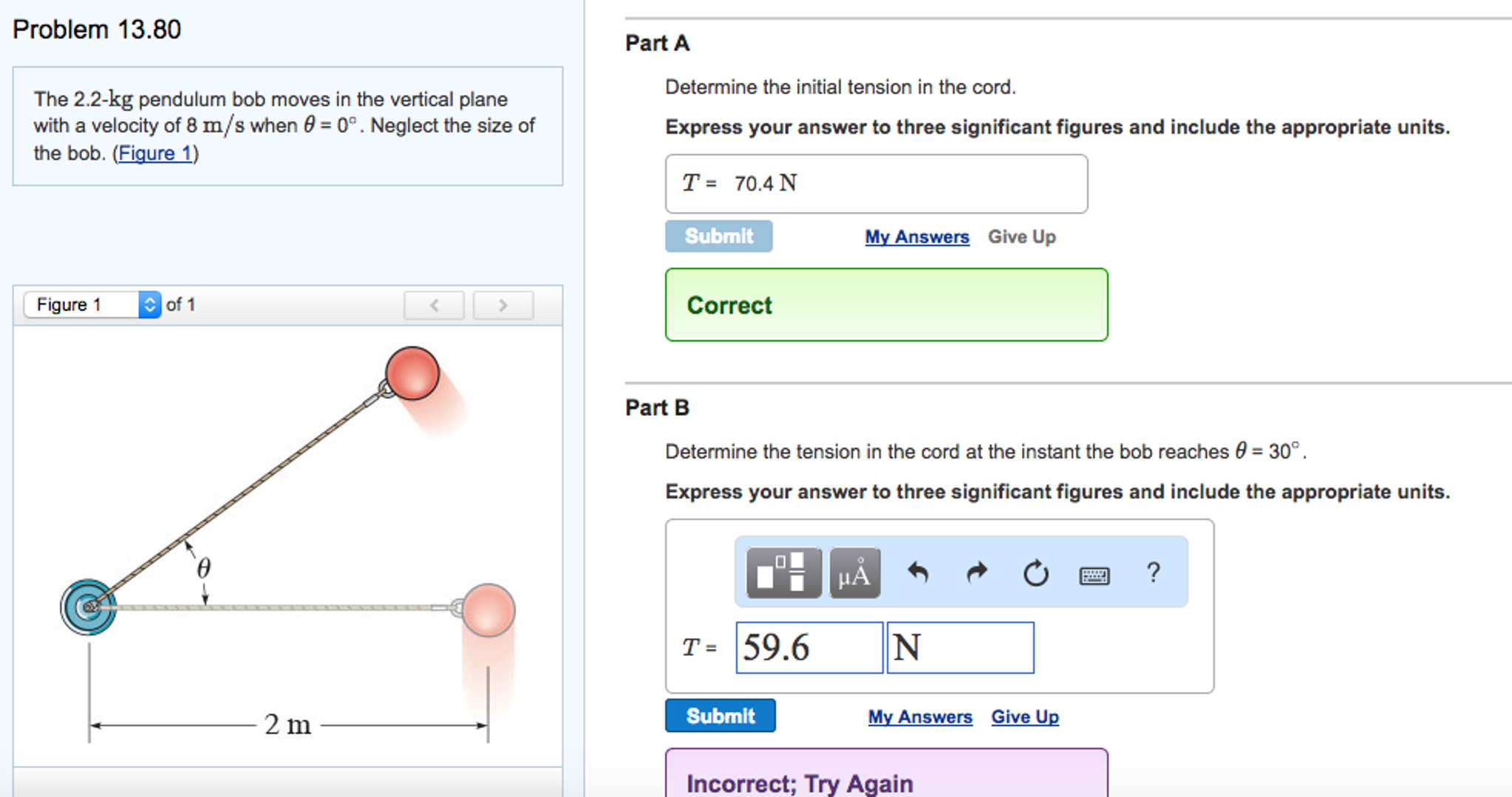Click the units field containing N

[960, 648]
